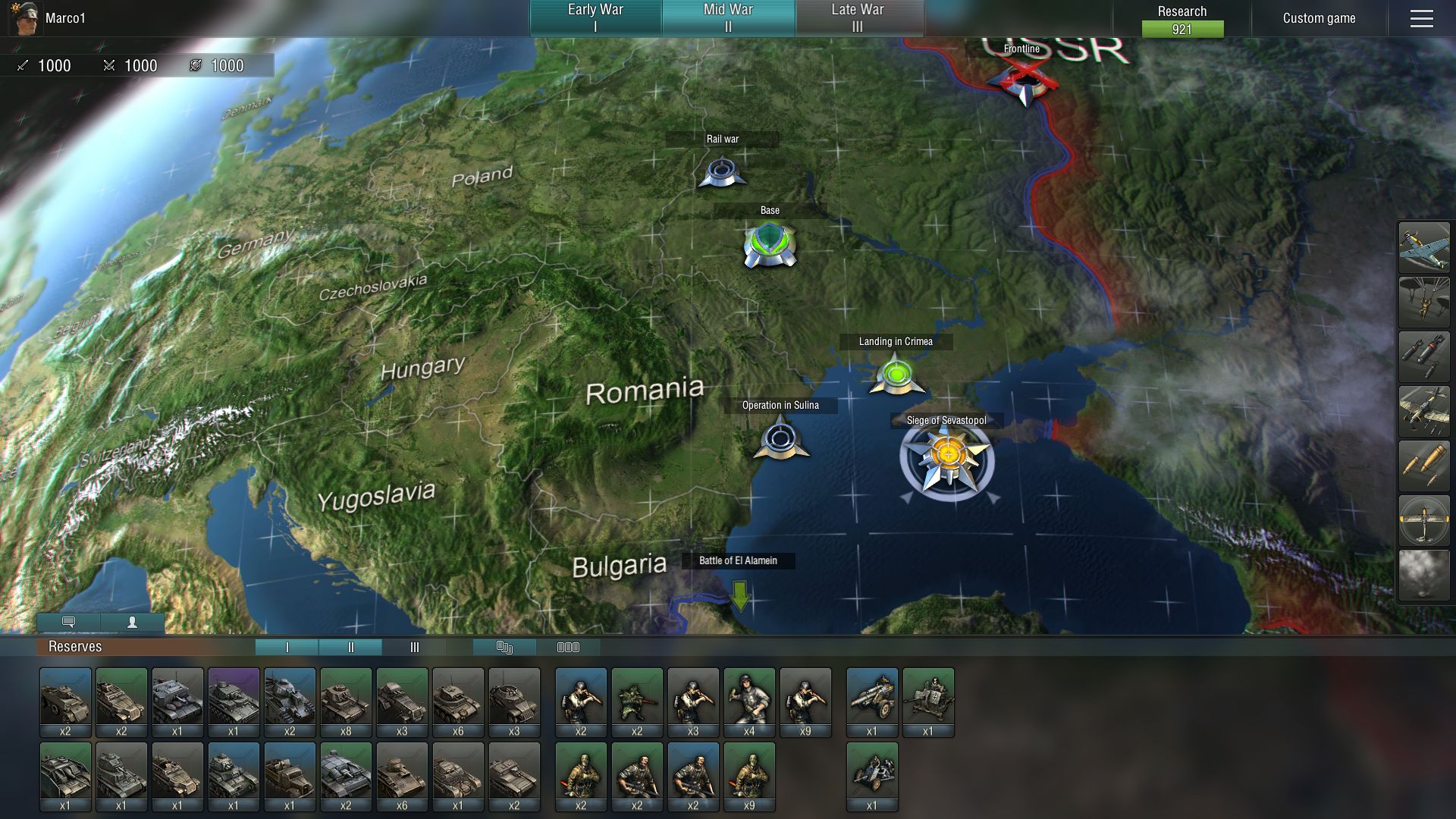The height and width of the screenshot is (819, 1456).
Task: Click the Custom game button
Action: coord(1319,18)
